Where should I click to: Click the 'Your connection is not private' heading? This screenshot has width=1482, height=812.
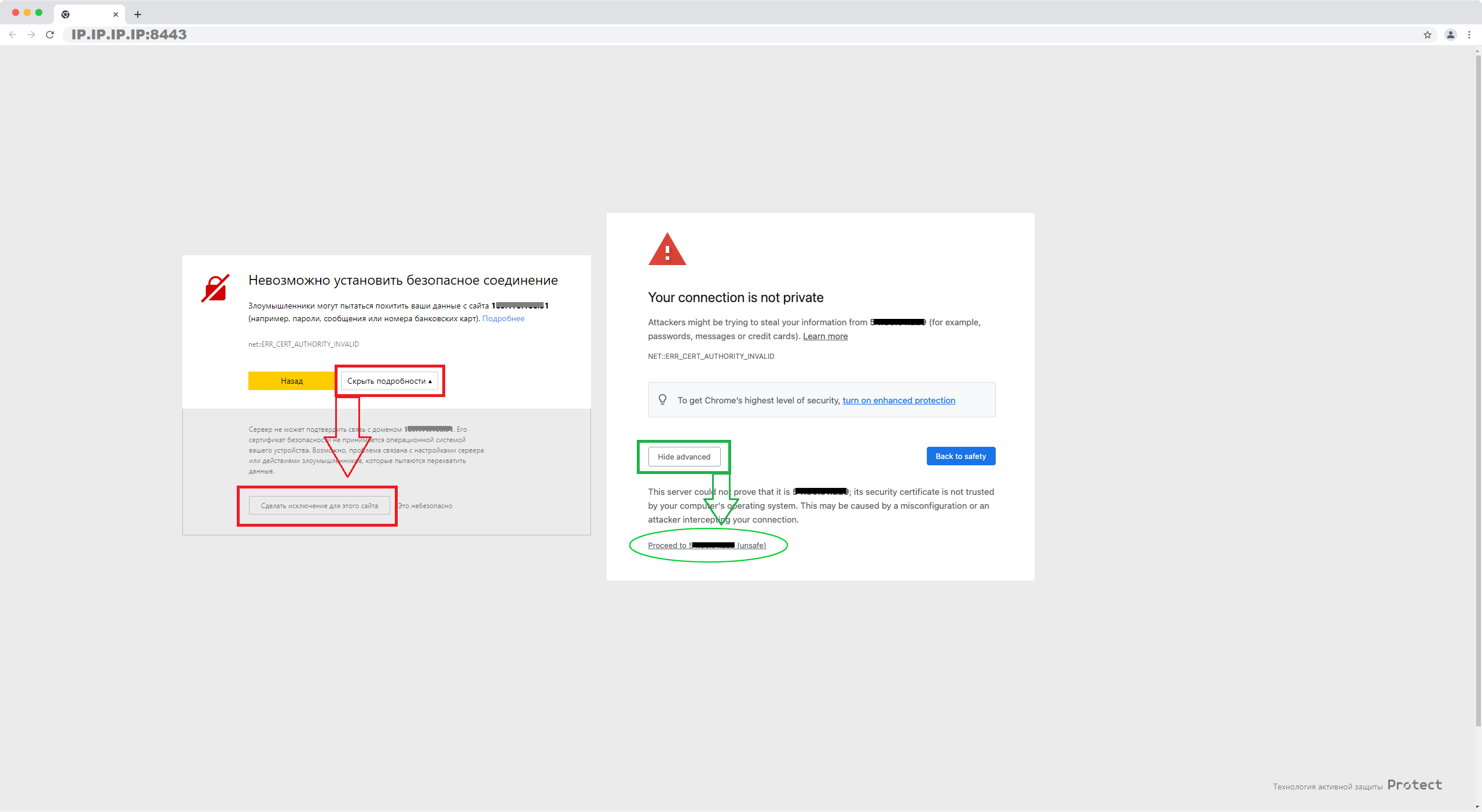click(736, 297)
